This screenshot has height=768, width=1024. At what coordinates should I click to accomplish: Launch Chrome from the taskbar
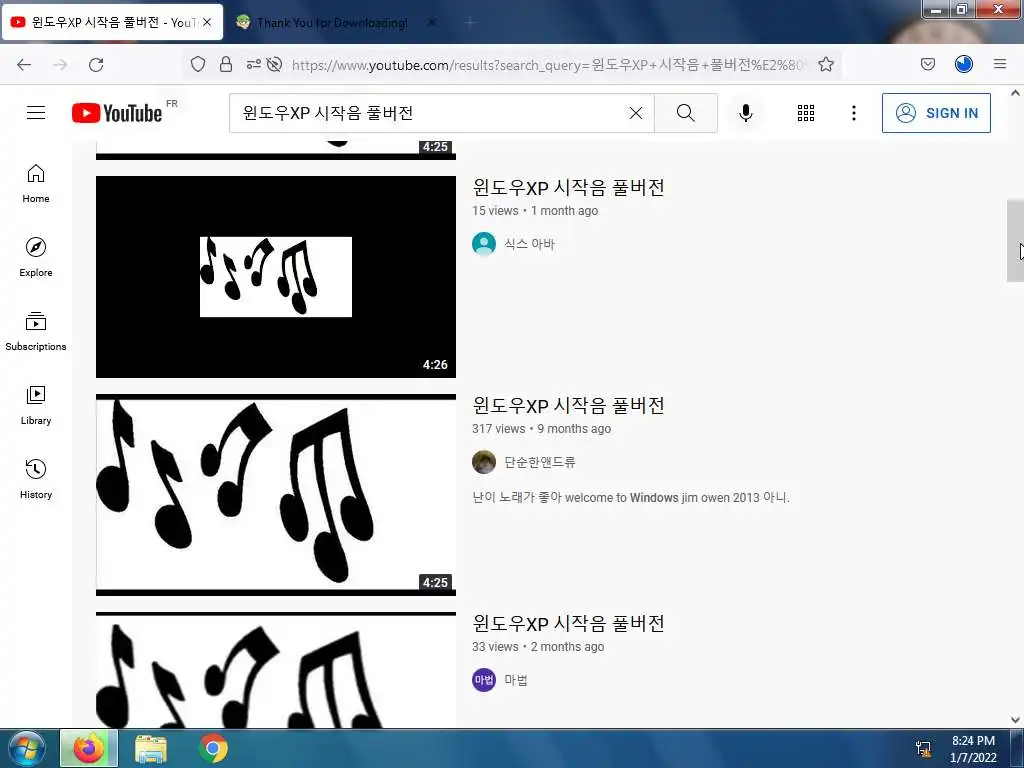213,748
